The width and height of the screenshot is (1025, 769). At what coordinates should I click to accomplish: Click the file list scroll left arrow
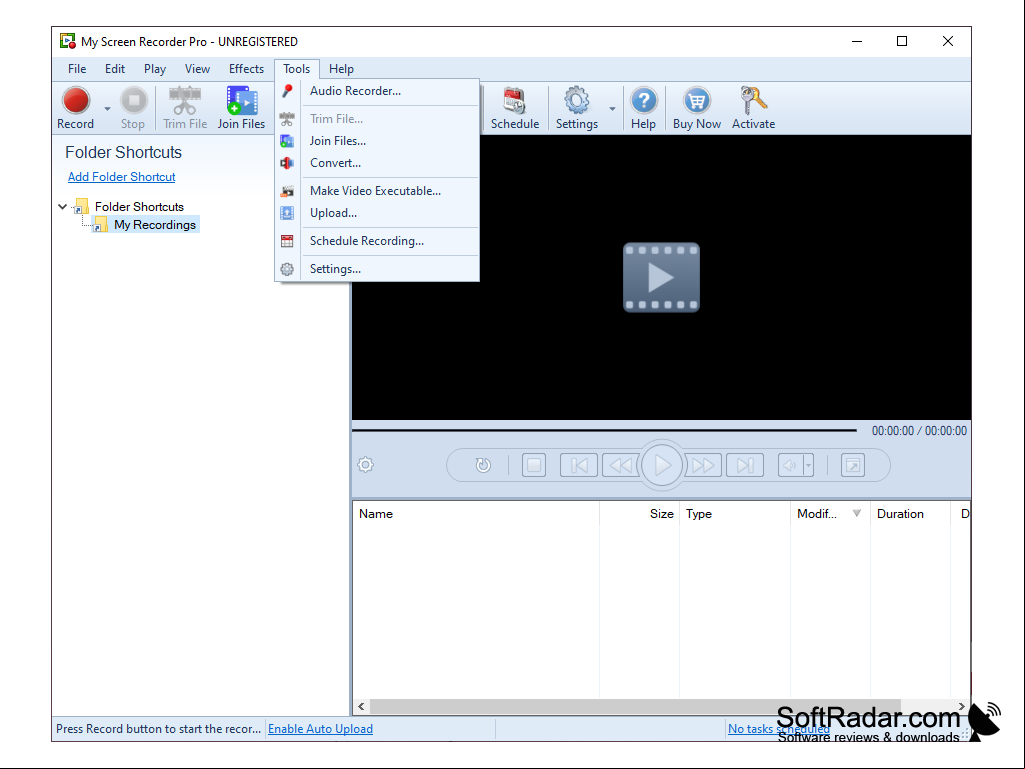tap(361, 706)
